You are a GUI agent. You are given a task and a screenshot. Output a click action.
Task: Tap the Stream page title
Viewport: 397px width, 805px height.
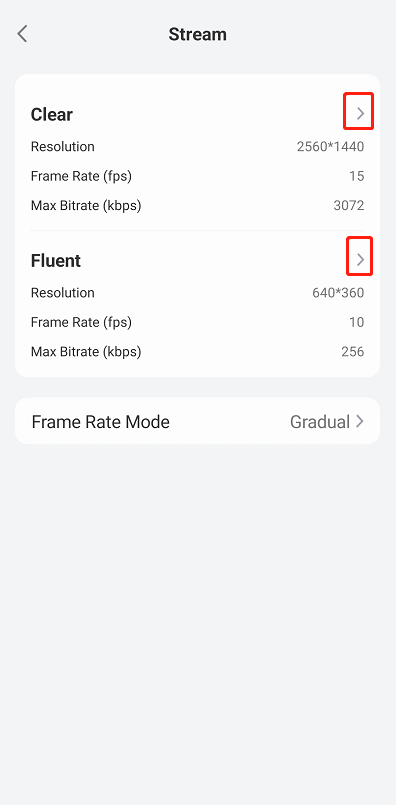[198, 34]
